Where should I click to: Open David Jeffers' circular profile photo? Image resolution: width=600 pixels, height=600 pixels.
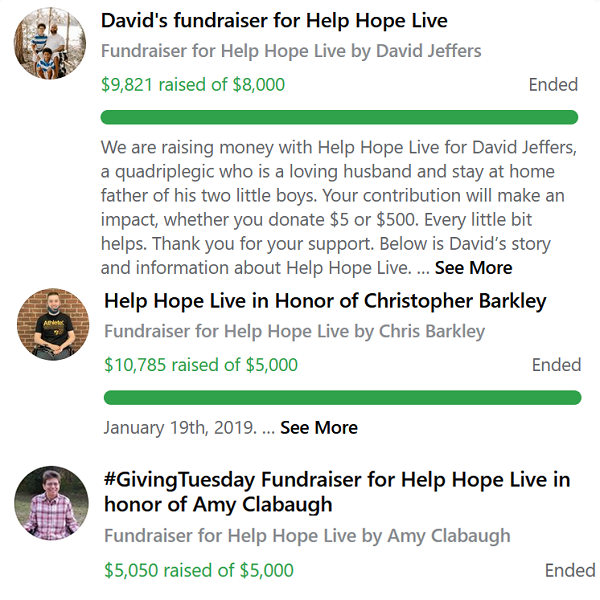50,43
